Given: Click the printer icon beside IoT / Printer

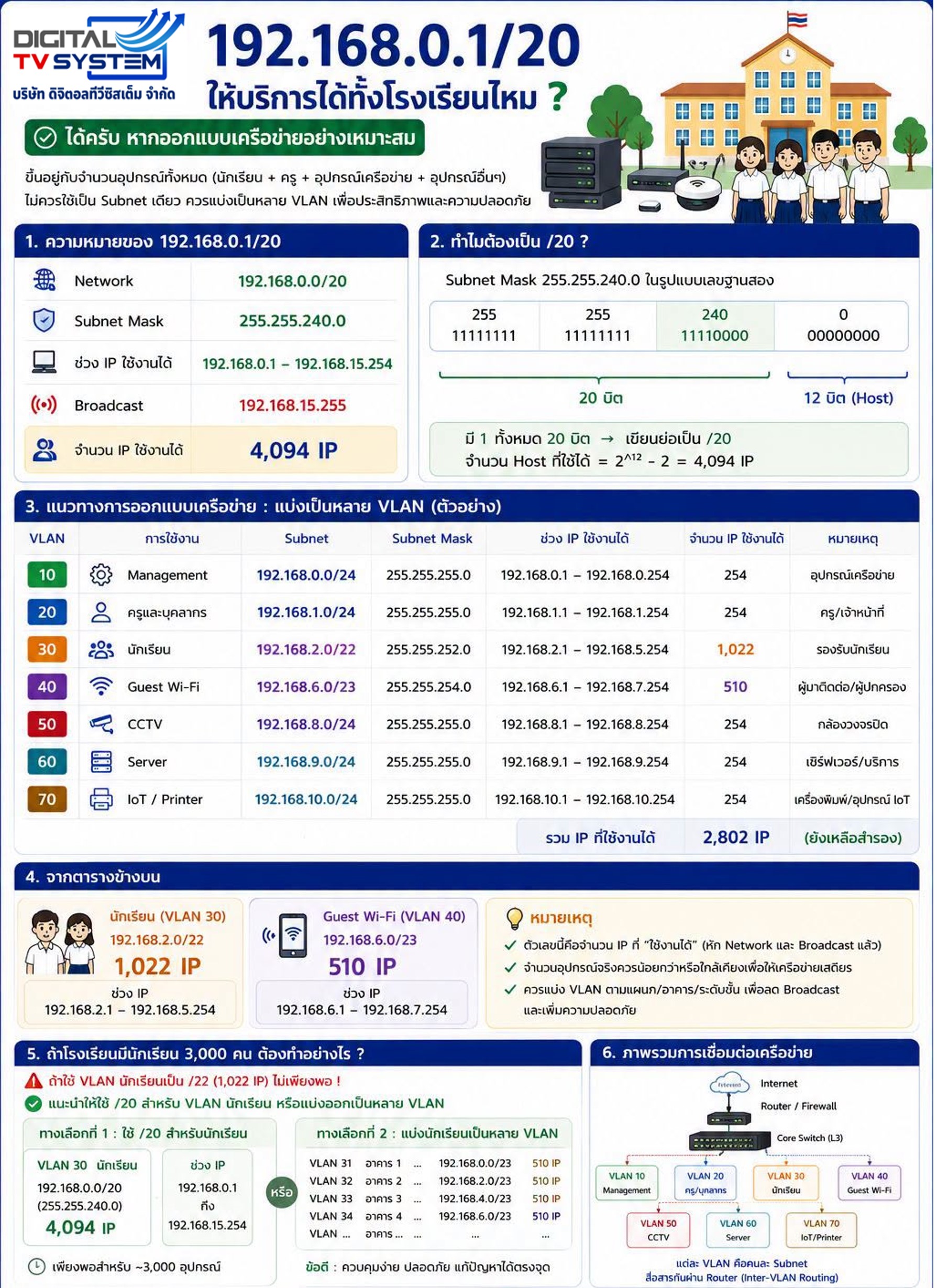Looking at the screenshot, I should tap(101, 799).
